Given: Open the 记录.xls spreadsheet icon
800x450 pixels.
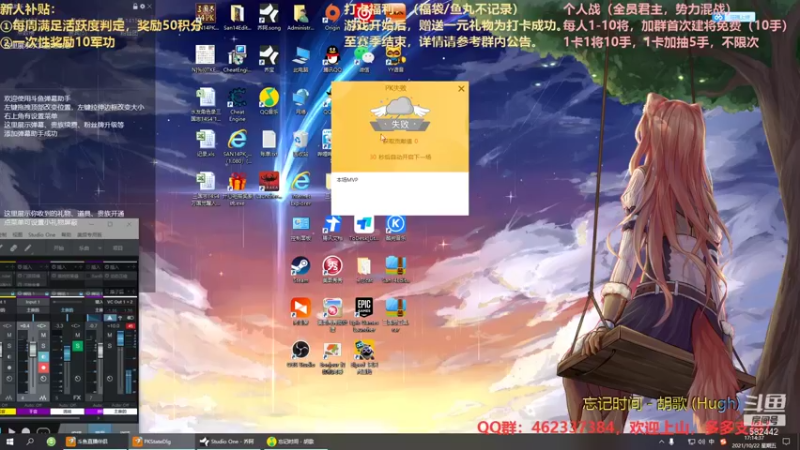Looking at the screenshot, I should tap(206, 143).
